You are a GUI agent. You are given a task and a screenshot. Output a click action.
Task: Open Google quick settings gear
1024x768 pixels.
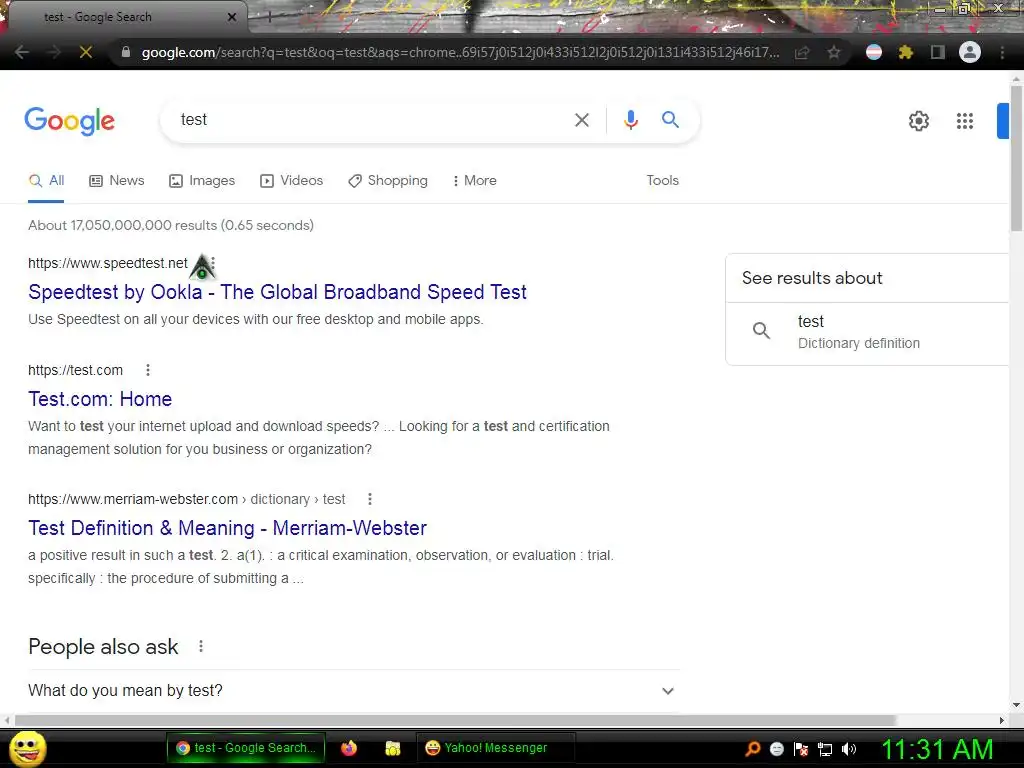pyautogui.click(x=919, y=121)
